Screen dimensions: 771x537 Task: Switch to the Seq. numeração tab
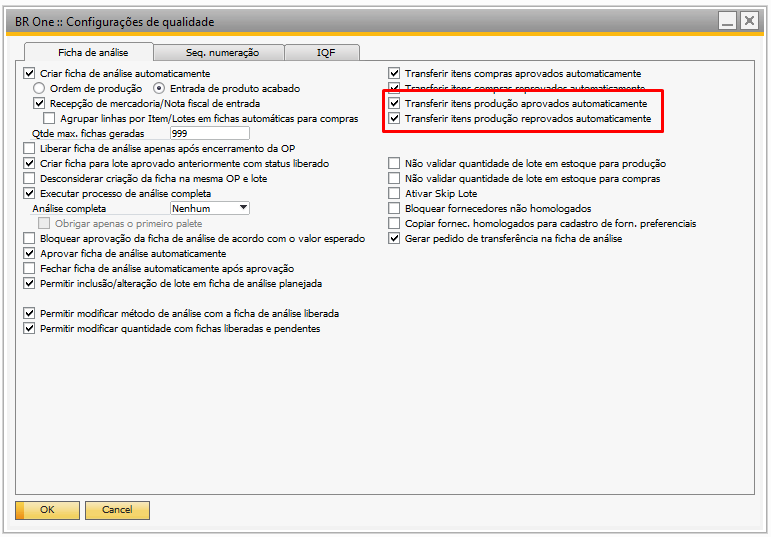point(219,53)
